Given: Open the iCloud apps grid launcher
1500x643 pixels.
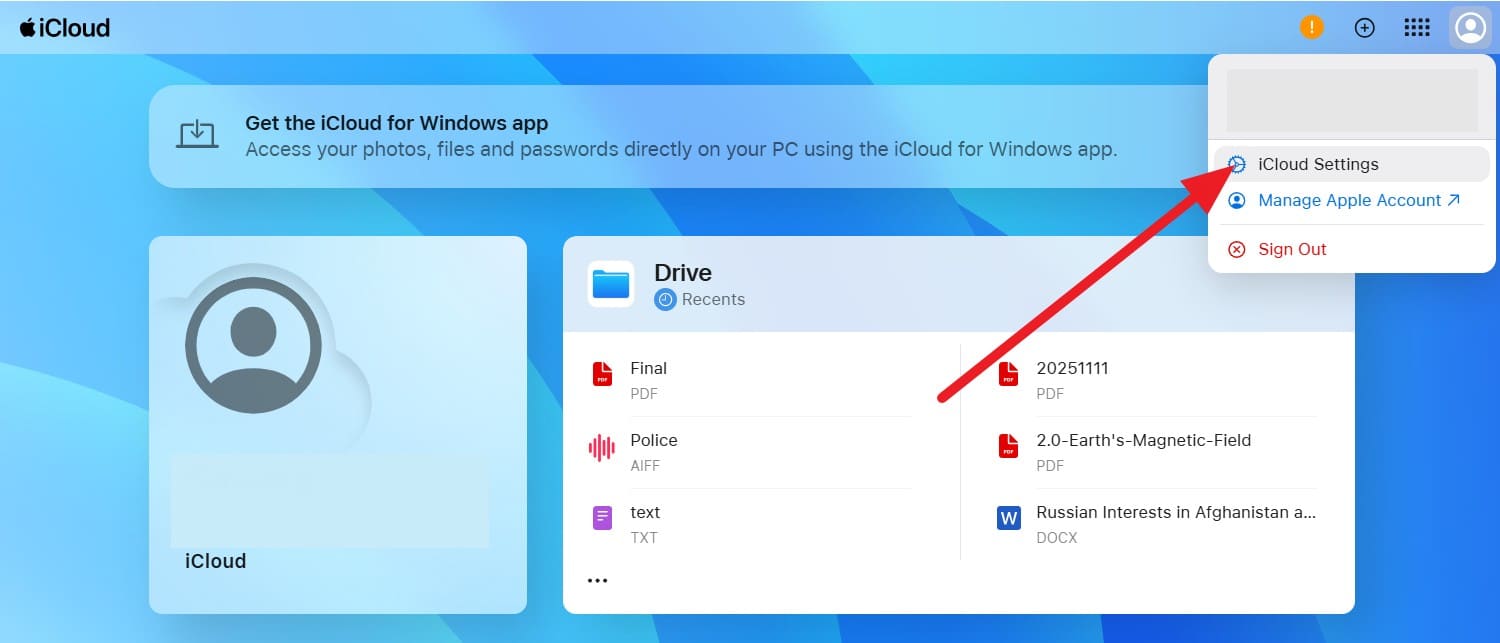Looking at the screenshot, I should [1417, 27].
